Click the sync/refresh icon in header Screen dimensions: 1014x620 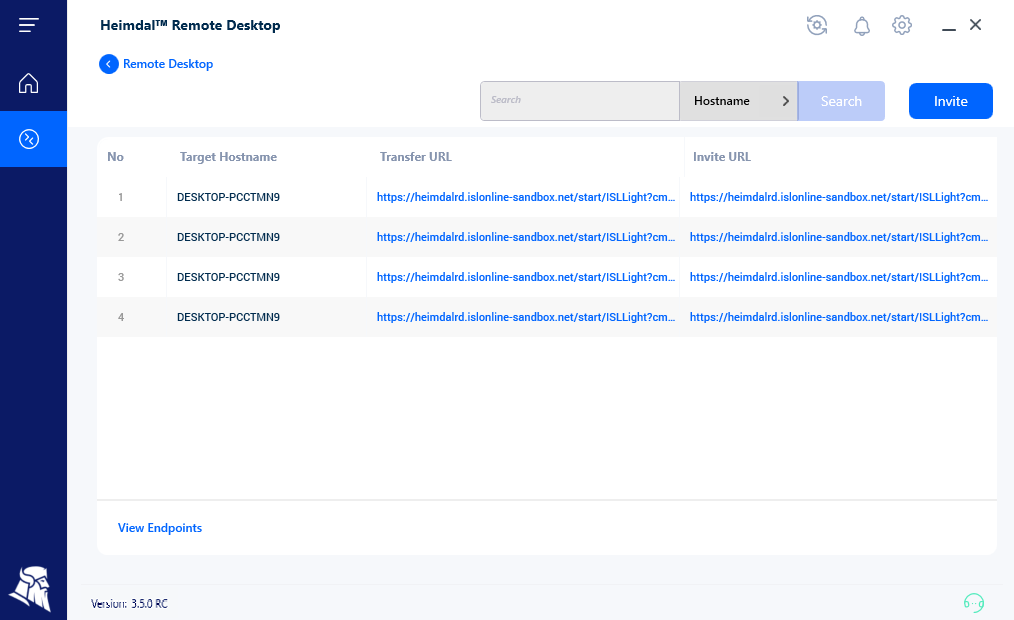click(817, 25)
